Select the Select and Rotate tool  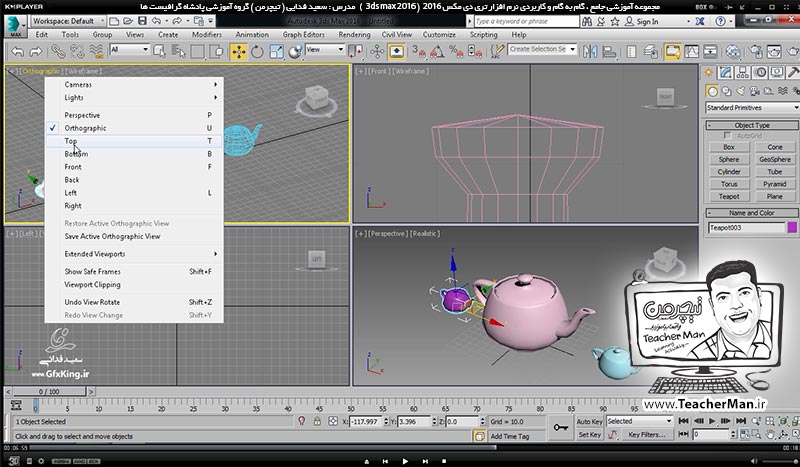coord(257,52)
